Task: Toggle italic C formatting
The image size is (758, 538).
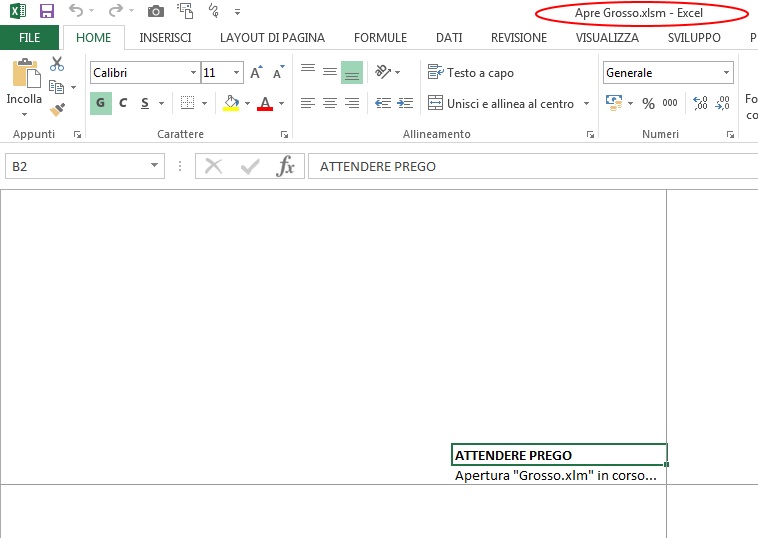Action: (123, 103)
